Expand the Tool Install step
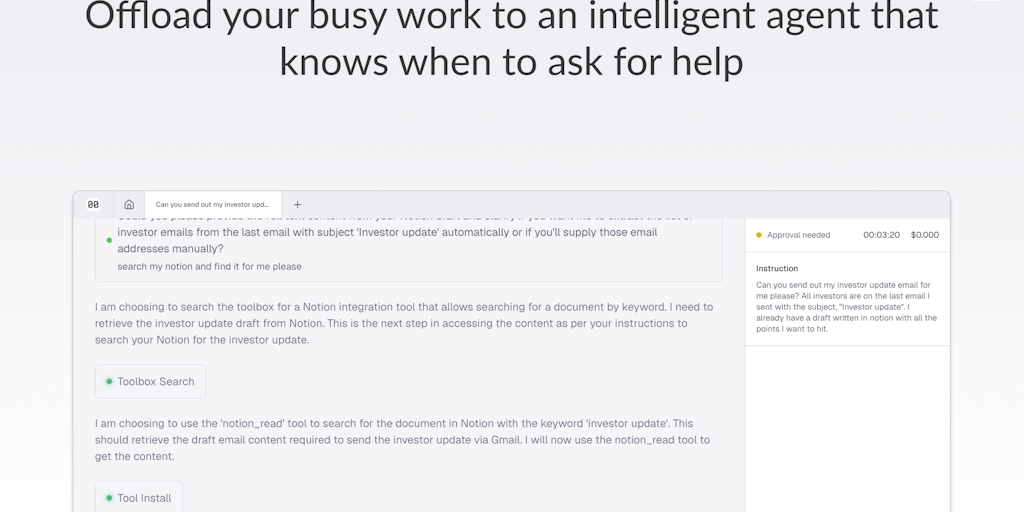Screen dimensions: 1024x512 [x=139, y=498]
